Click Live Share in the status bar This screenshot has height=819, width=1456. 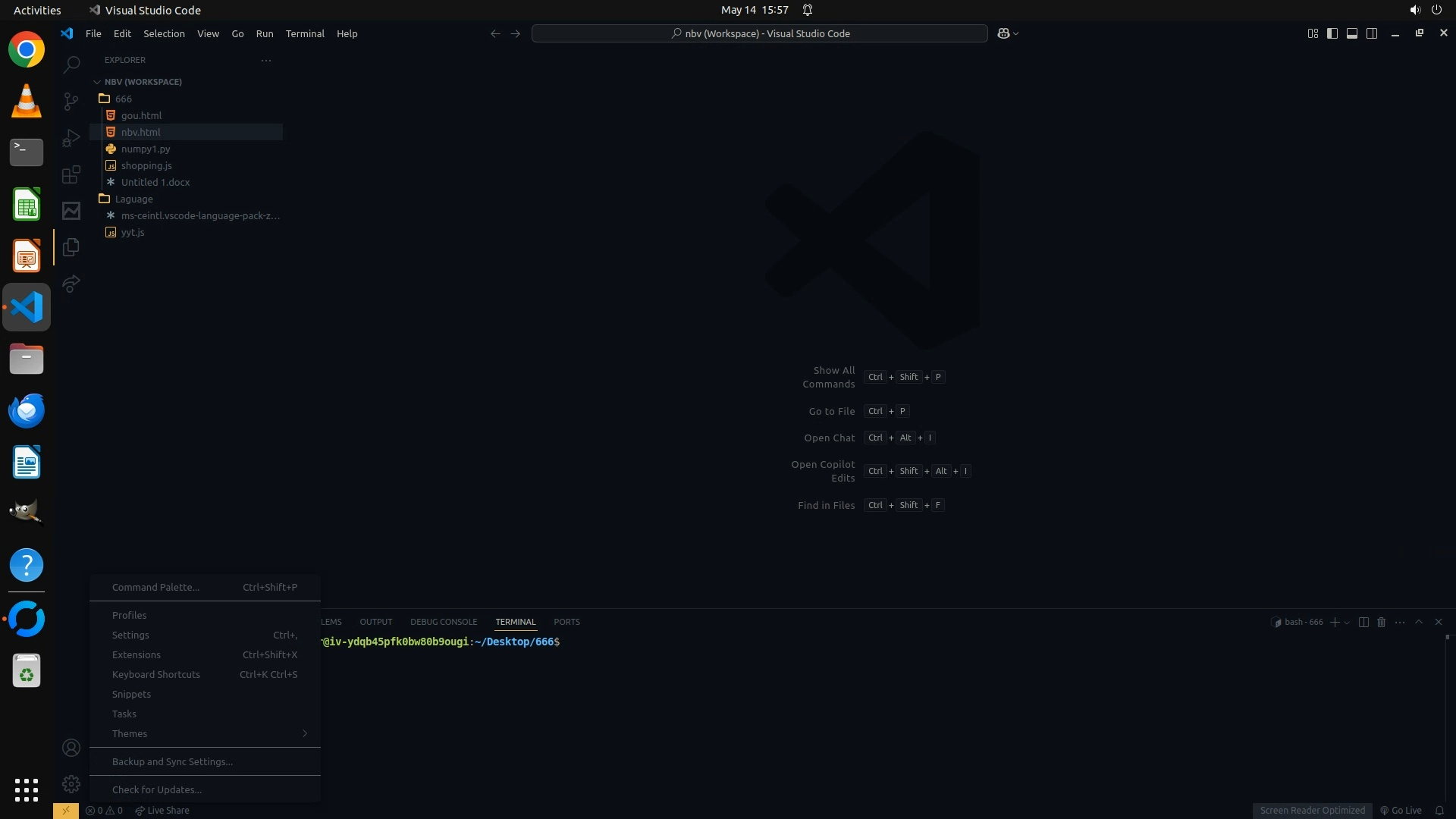[x=162, y=810]
